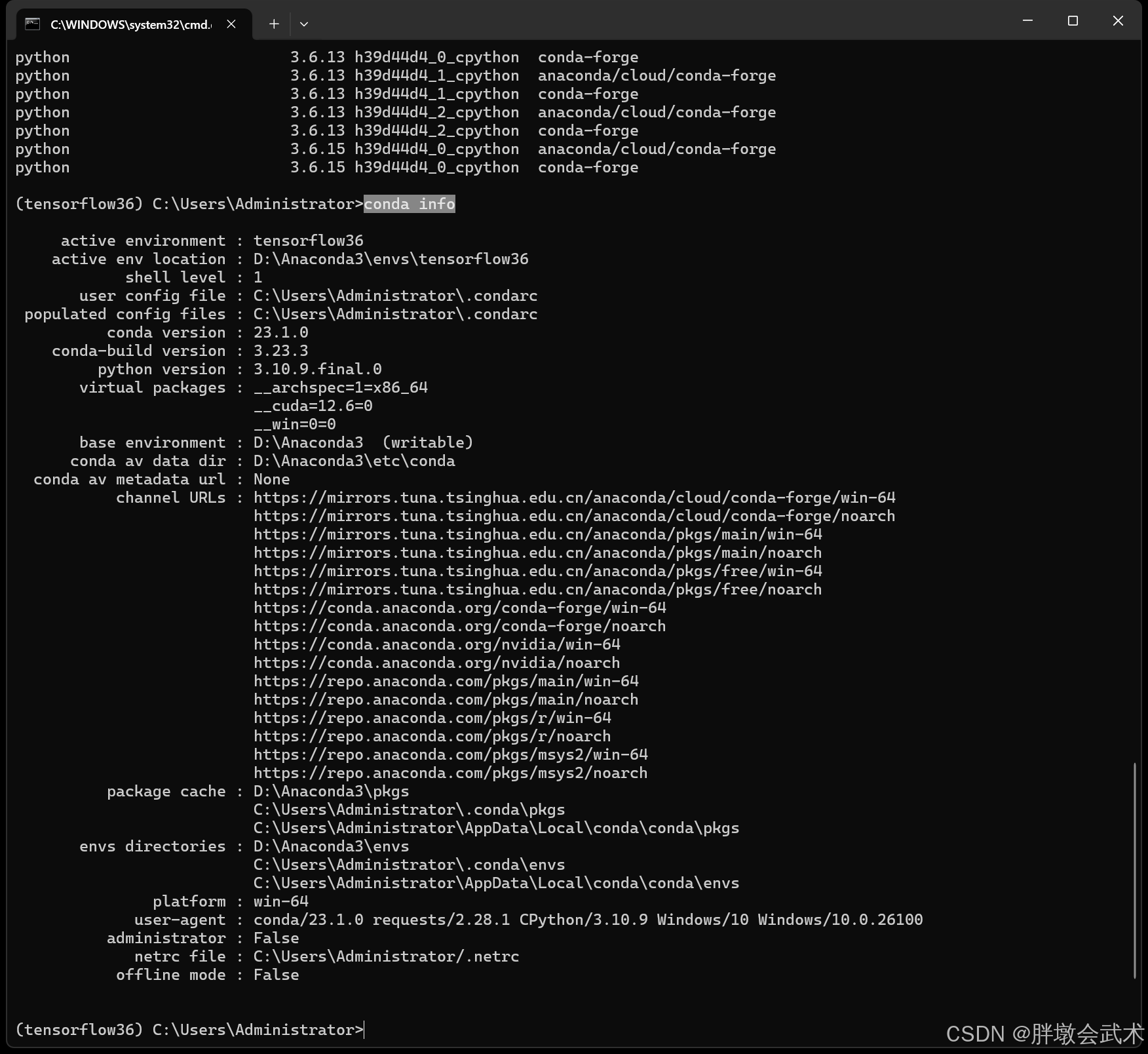Image resolution: width=1148 pixels, height=1054 pixels.
Task: Click the offline mode value False
Action: pyautogui.click(x=277, y=975)
